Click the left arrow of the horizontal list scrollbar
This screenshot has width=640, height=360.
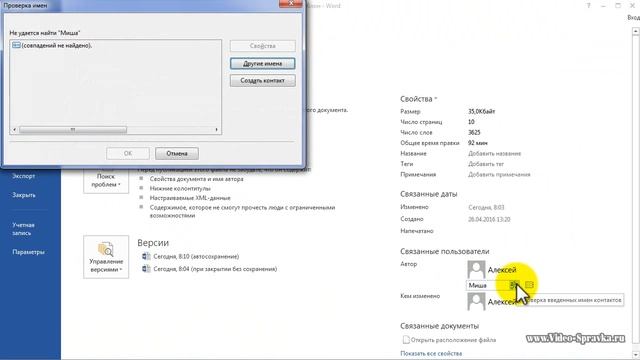click(x=15, y=130)
